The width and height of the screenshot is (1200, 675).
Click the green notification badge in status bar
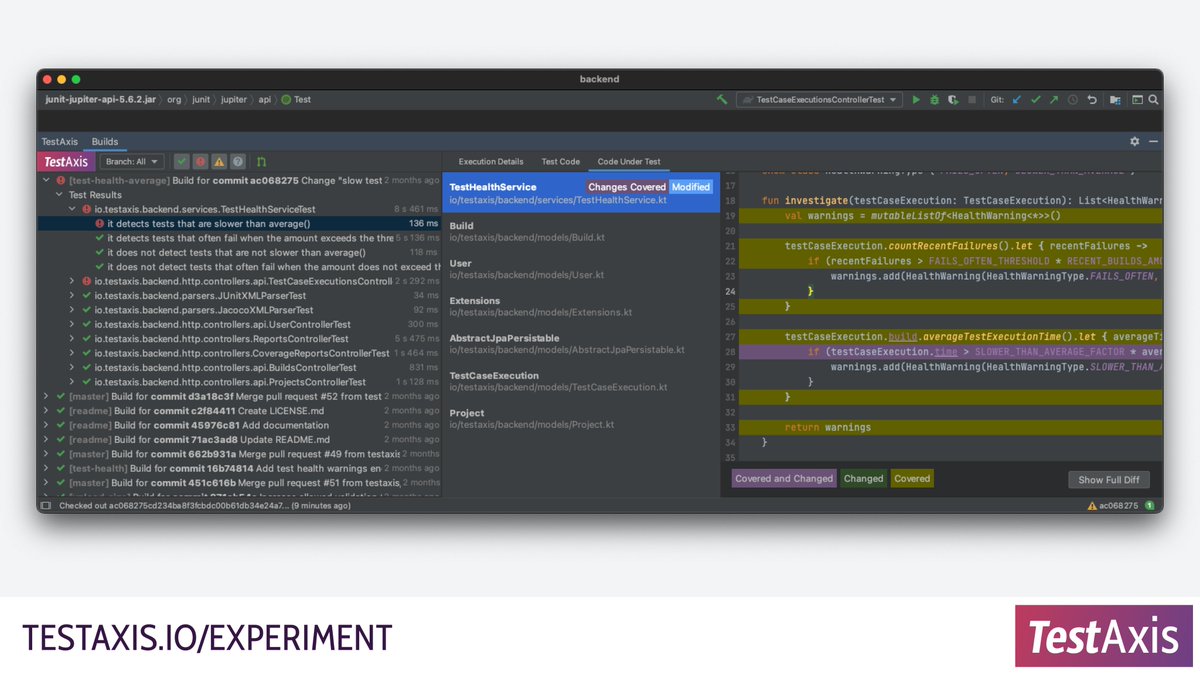[1150, 506]
